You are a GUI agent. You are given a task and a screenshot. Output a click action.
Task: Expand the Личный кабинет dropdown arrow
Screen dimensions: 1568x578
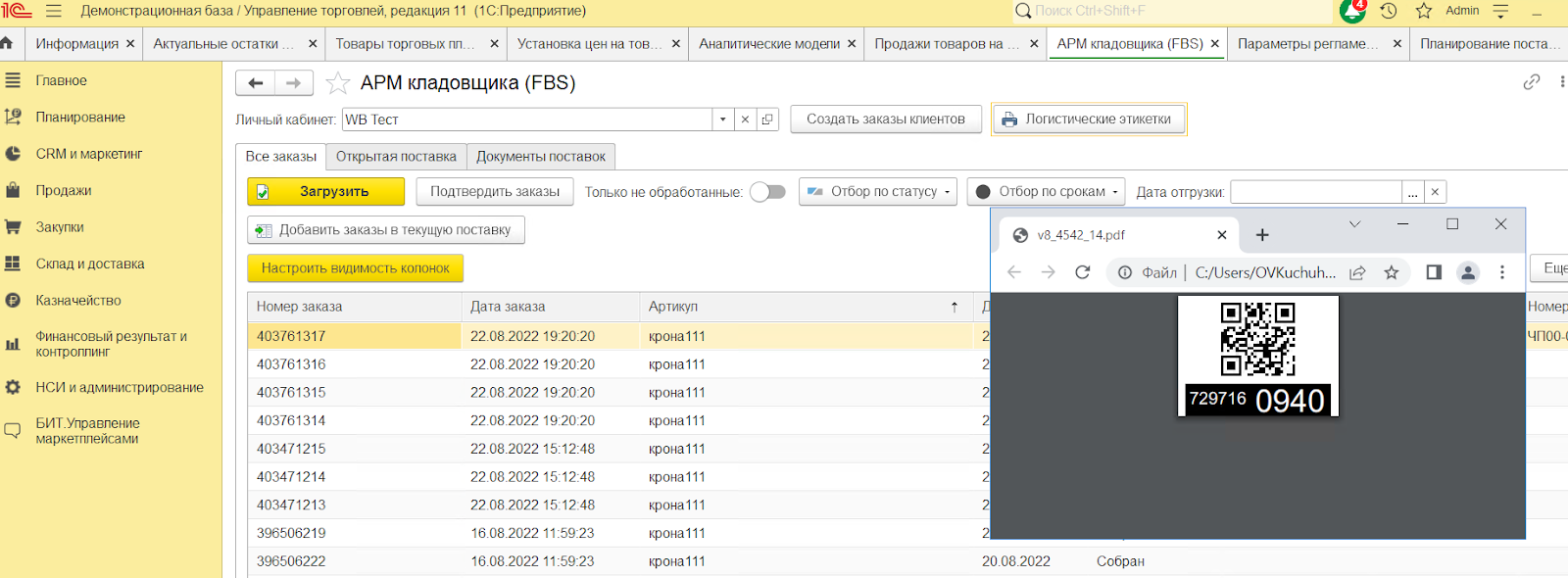[722, 120]
